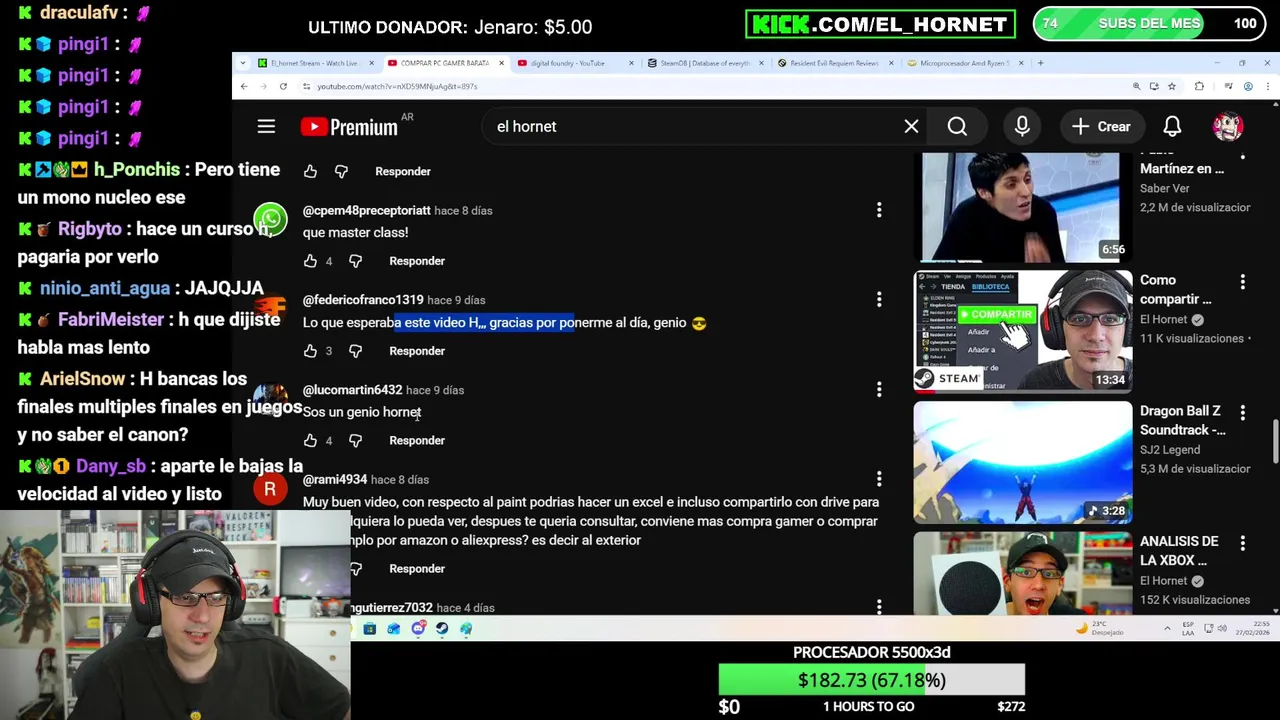The height and width of the screenshot is (720, 1280).
Task: Like the topmost partially visible comment
Action: tap(311, 172)
